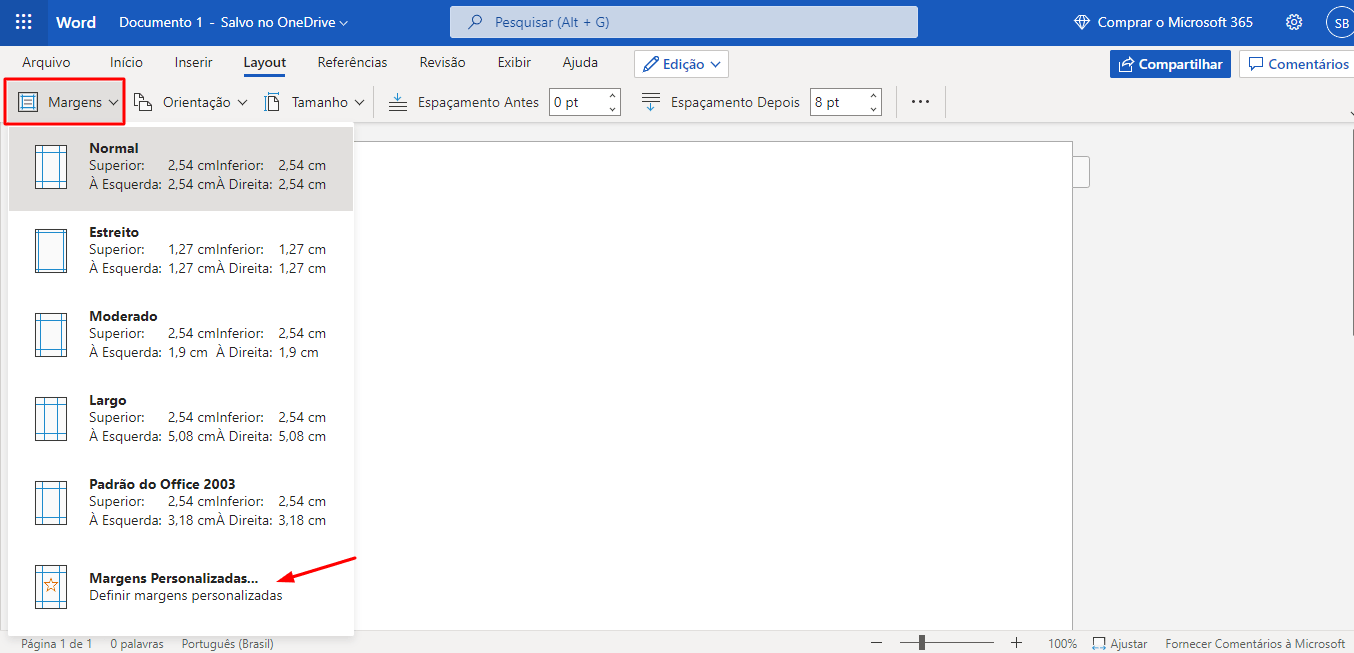This screenshot has height=653, width=1354.
Task: Click the Compartilhar button
Action: tap(1169, 64)
